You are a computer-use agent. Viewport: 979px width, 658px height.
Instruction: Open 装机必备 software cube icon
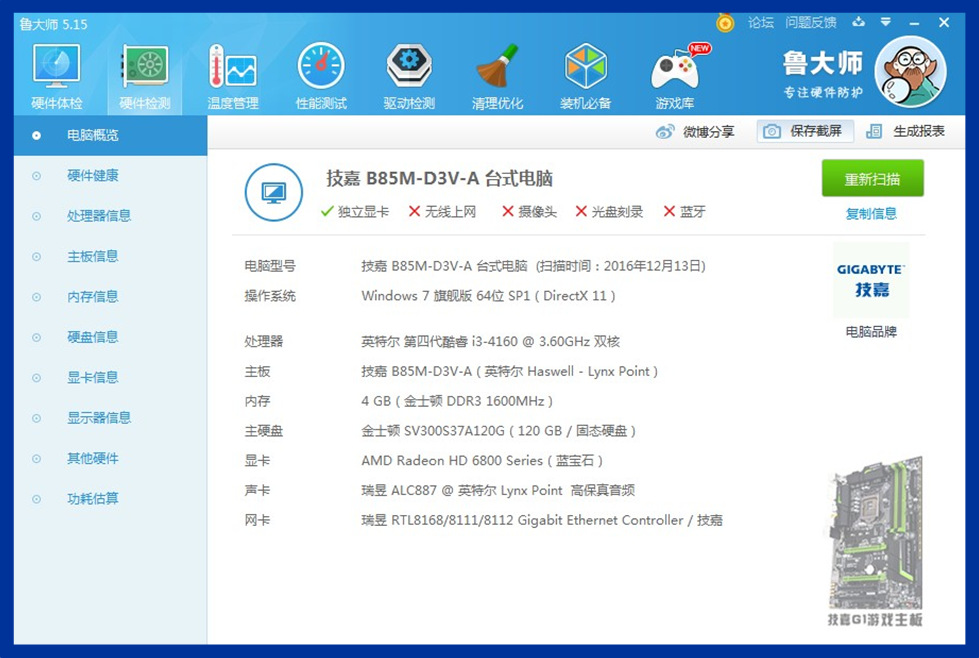tap(586, 66)
